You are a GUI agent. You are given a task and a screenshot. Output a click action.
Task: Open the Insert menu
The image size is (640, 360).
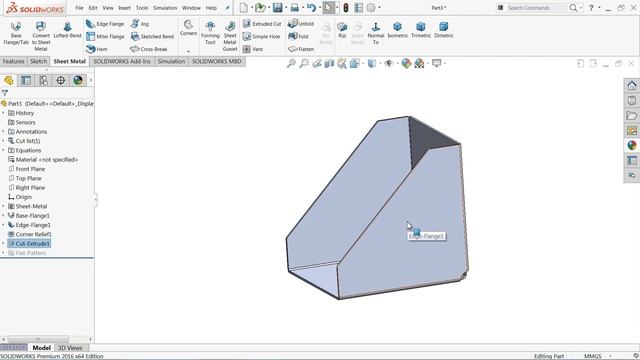pyautogui.click(x=124, y=8)
